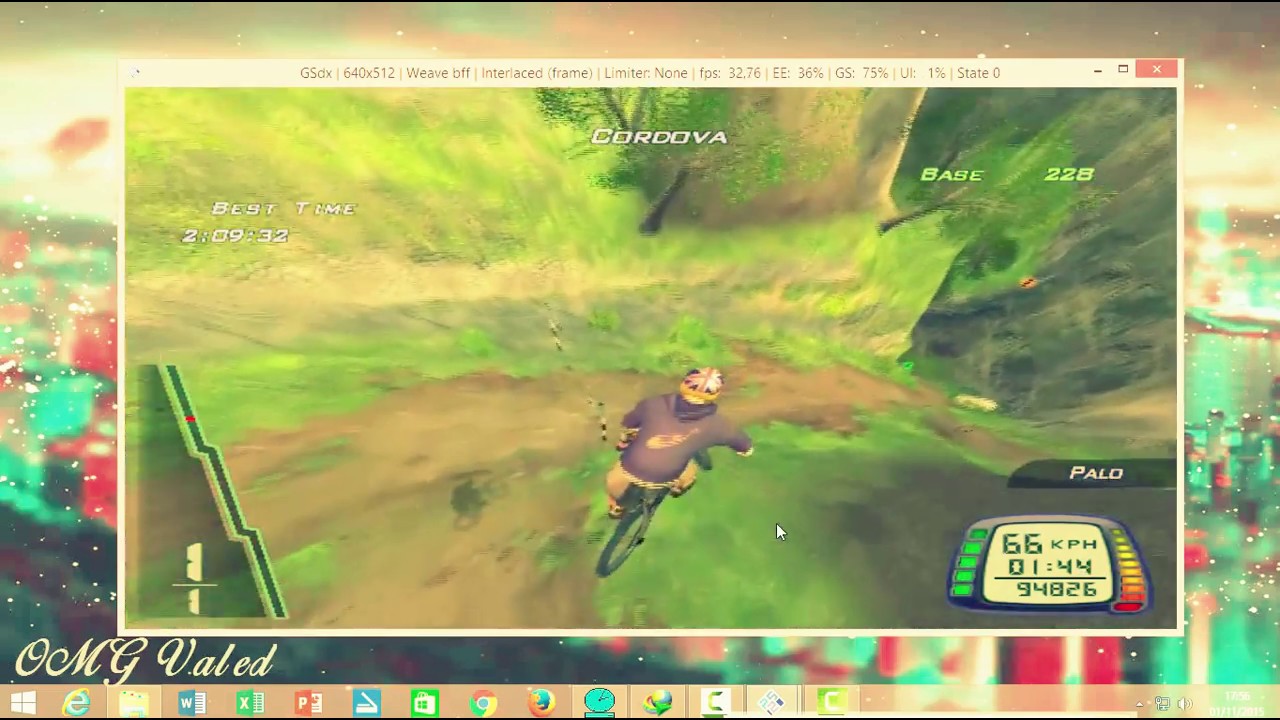Launch Google Chrome from taskbar
1280x720 pixels.
click(483, 703)
